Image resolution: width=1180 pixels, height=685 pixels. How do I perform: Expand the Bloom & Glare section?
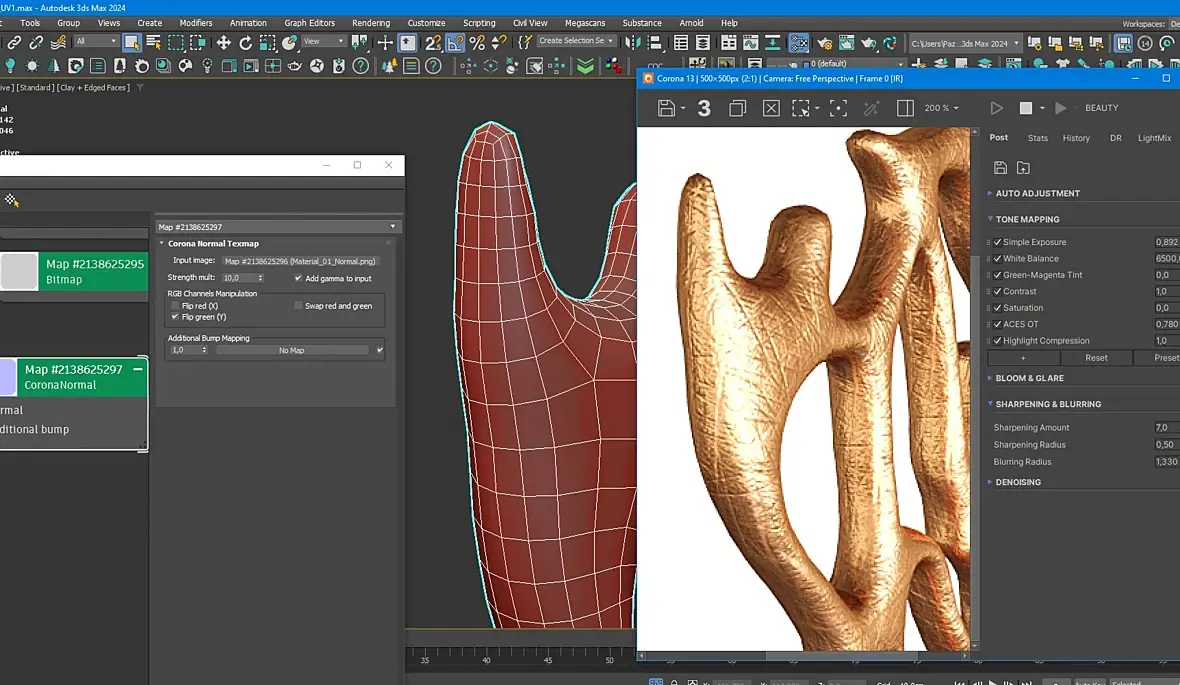click(1029, 378)
